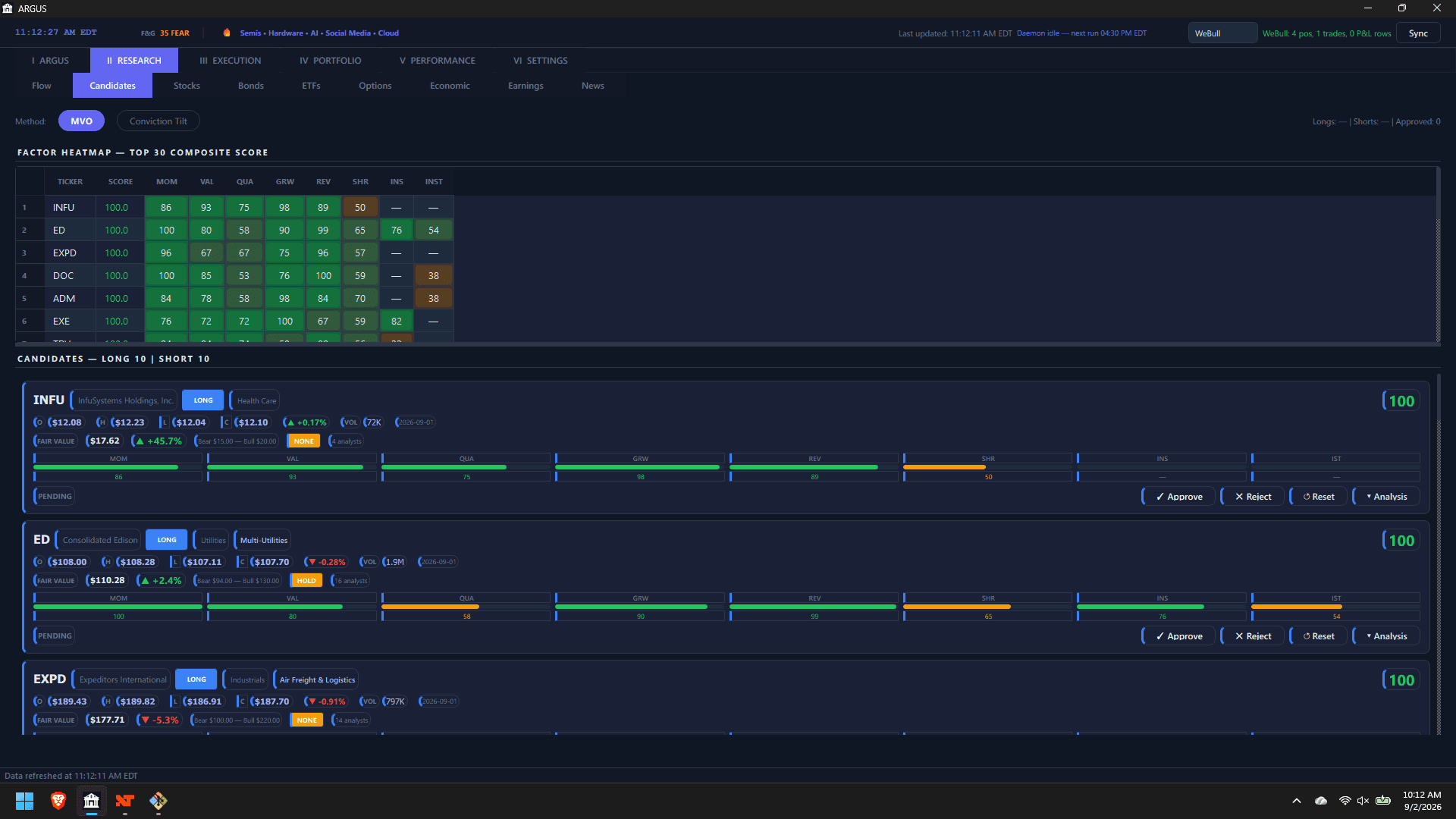Open the Wi-Fi network tray icon
Image resolution: width=1456 pixels, height=819 pixels.
click(x=1345, y=801)
